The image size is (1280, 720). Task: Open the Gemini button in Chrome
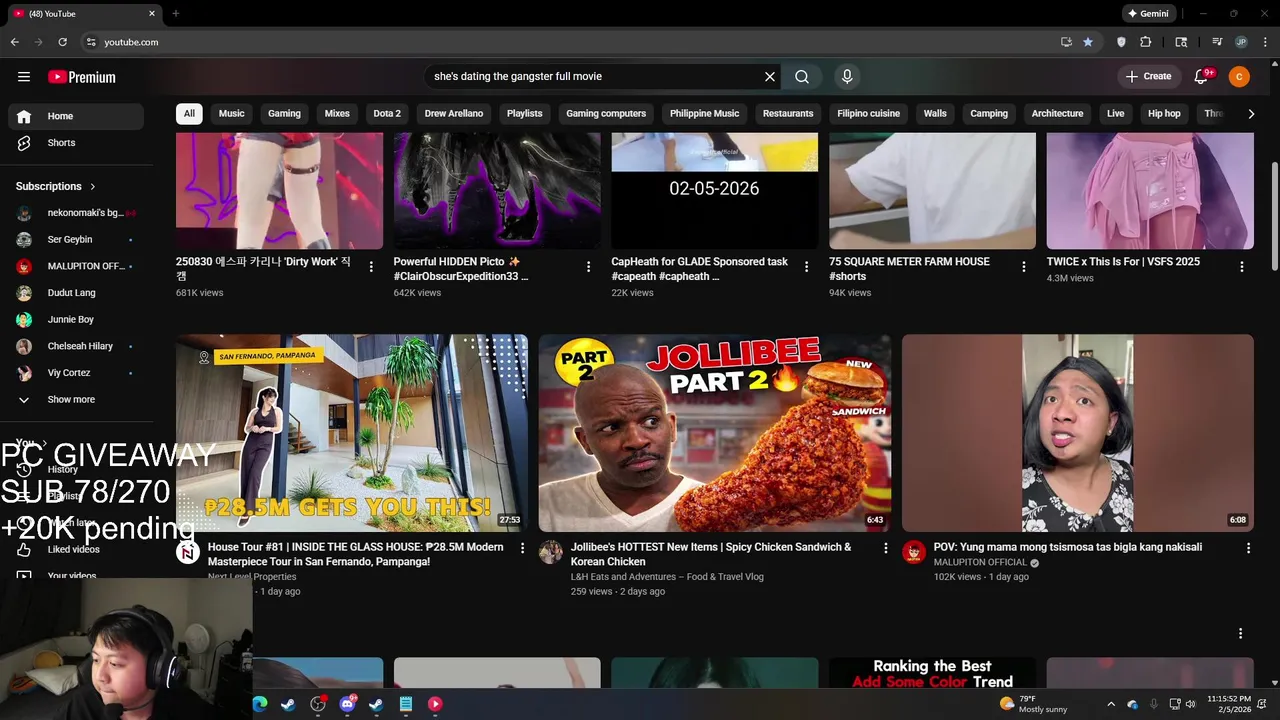(1148, 14)
